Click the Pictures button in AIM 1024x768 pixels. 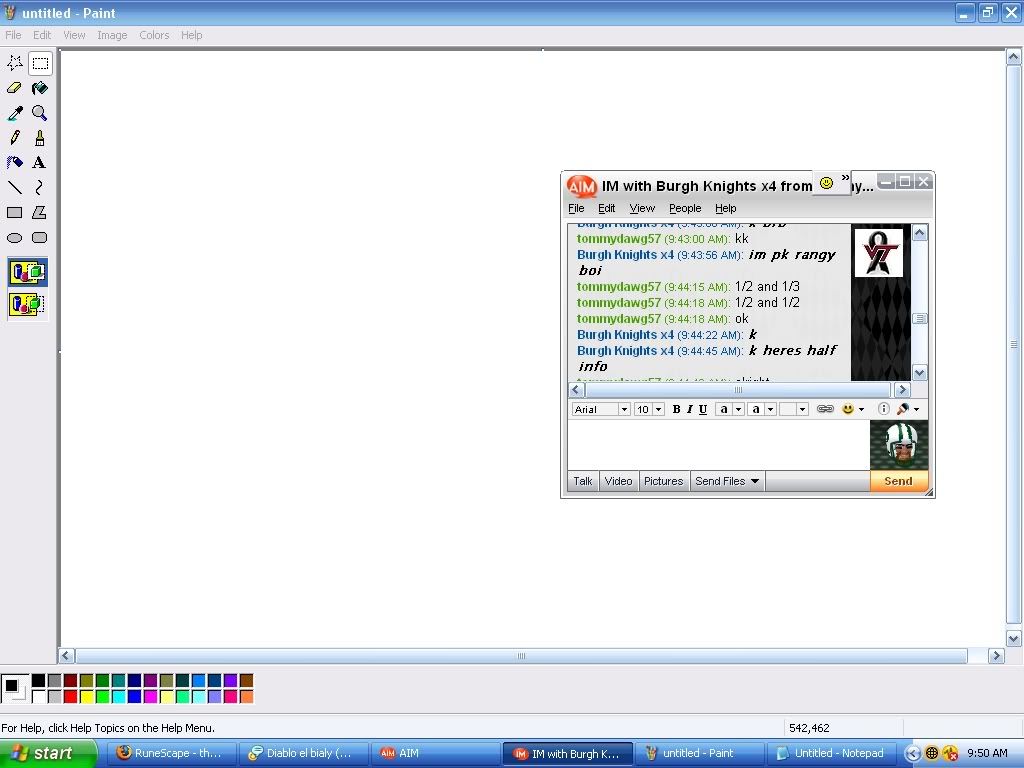pyautogui.click(x=663, y=481)
